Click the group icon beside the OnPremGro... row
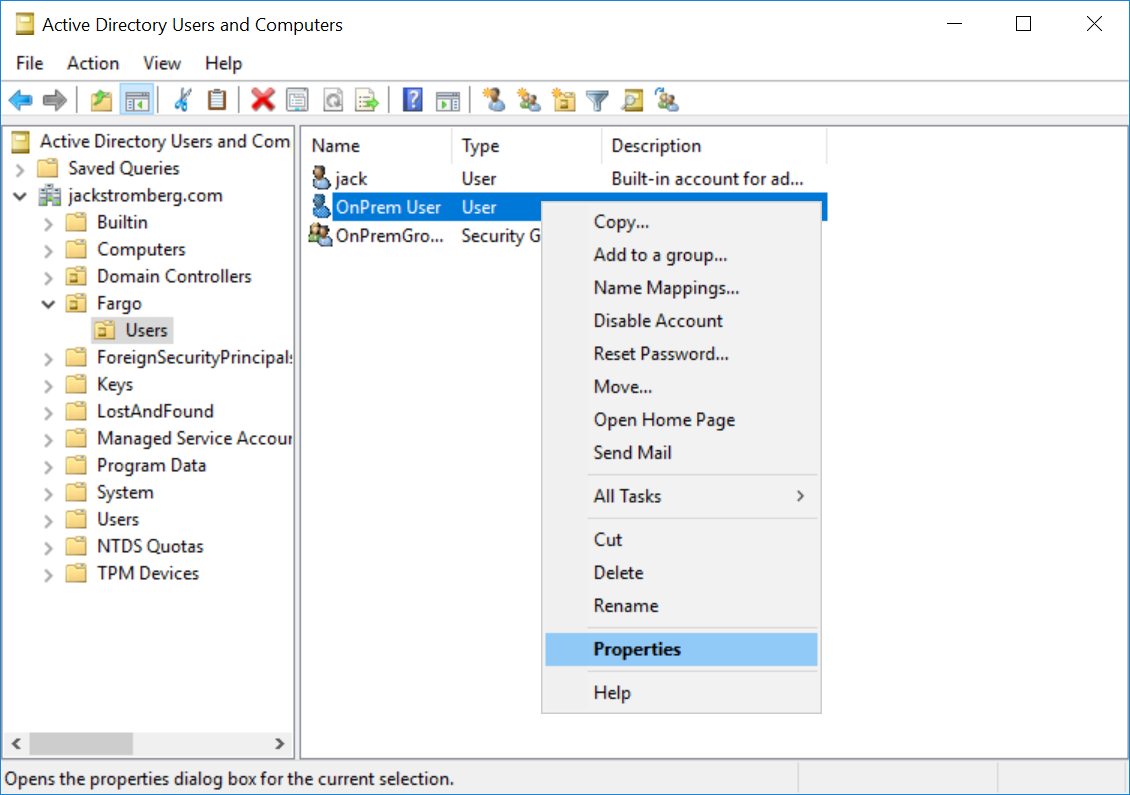Screen dimensions: 1130x795 coord(321,235)
